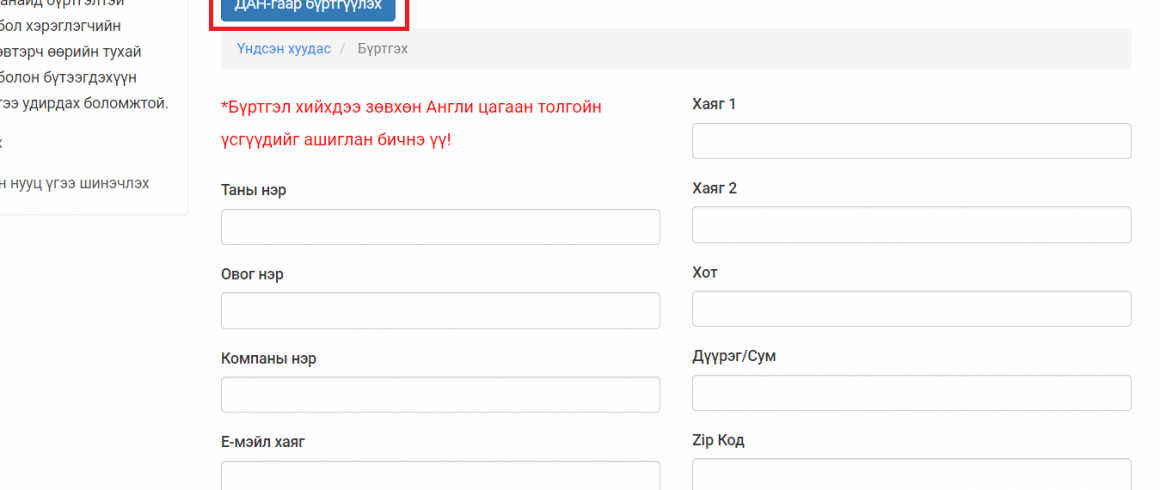Image resolution: width=1160 pixels, height=490 pixels.
Task: Click the 'Хаяг 1' label text
Action: pyautogui.click(x=714, y=104)
